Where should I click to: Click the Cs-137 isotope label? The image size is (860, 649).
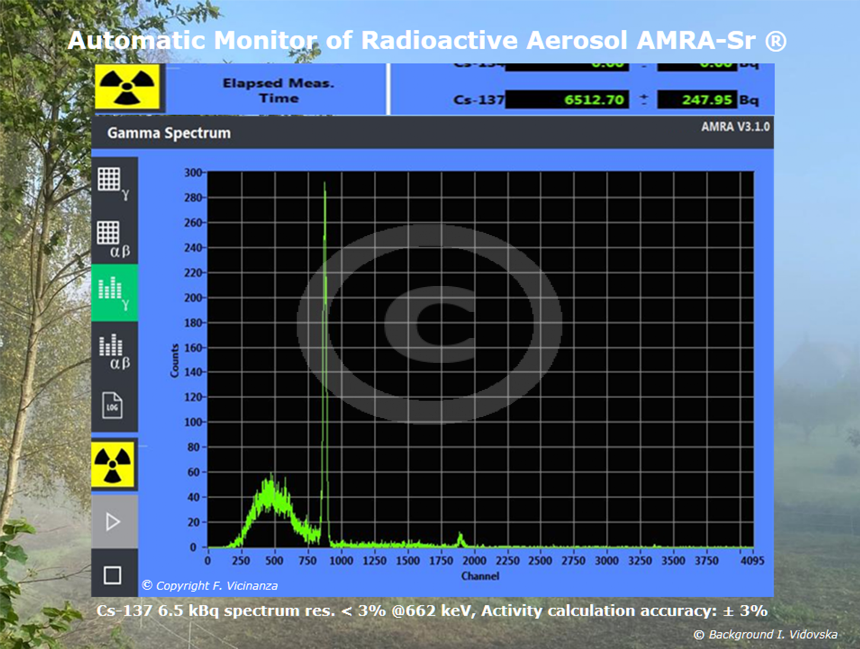tap(478, 100)
